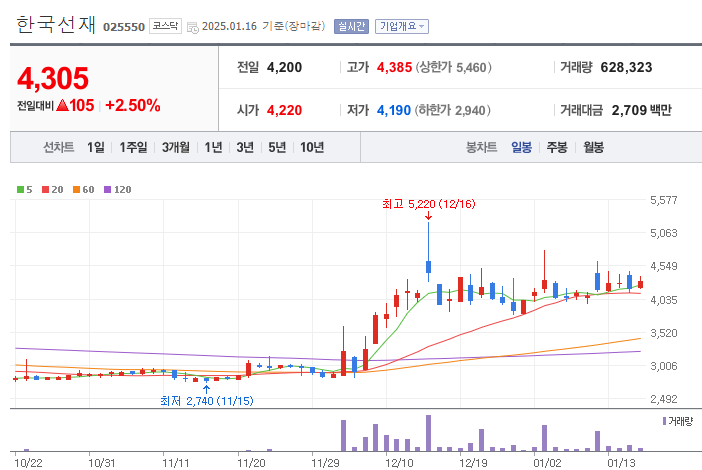Open the calendar icon beside 2025.01.16 date
The height and width of the screenshot is (470, 702).
[193, 28]
